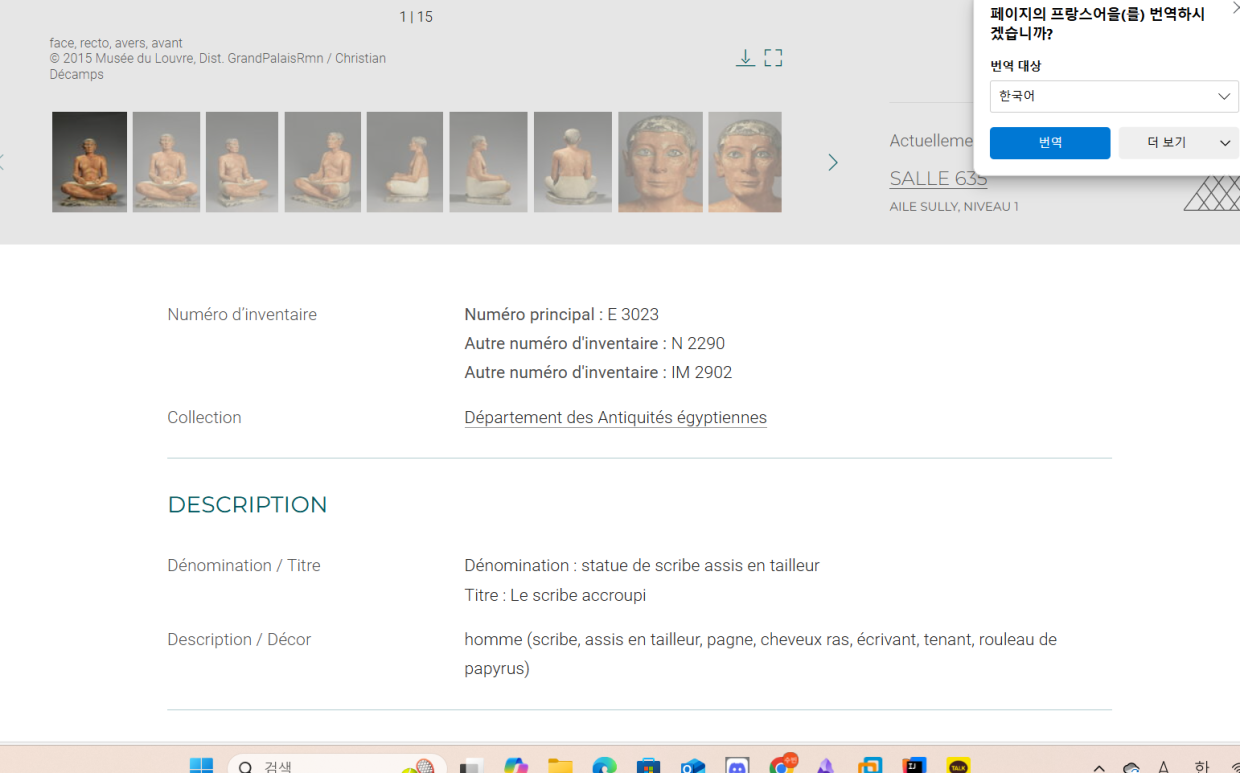
Task: Click the caption face, recto, avers, avant
Action: click(116, 43)
